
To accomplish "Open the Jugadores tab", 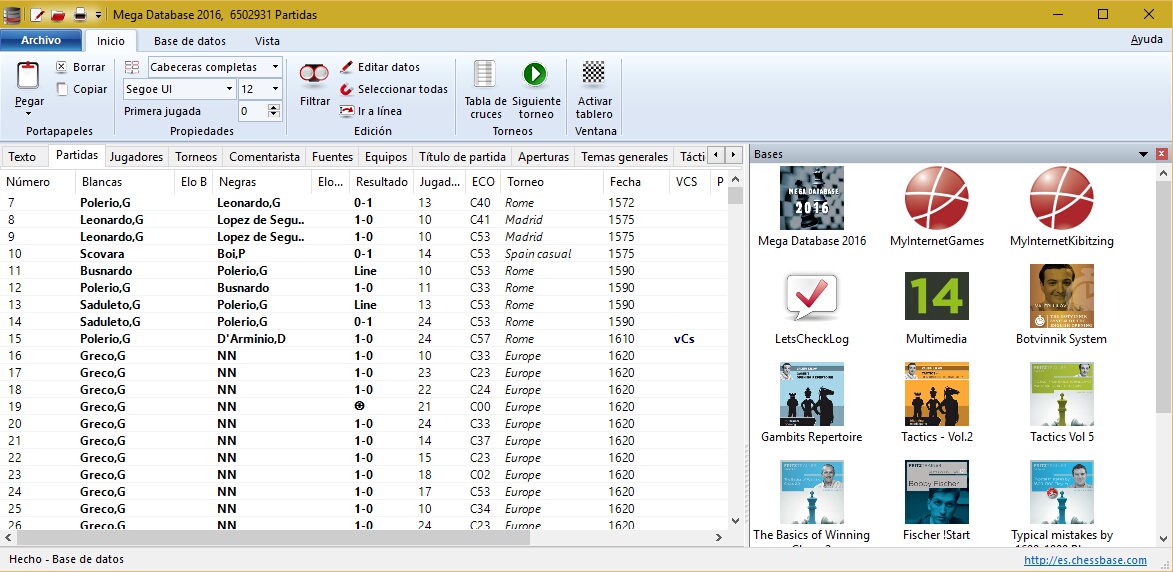I will [x=136, y=157].
